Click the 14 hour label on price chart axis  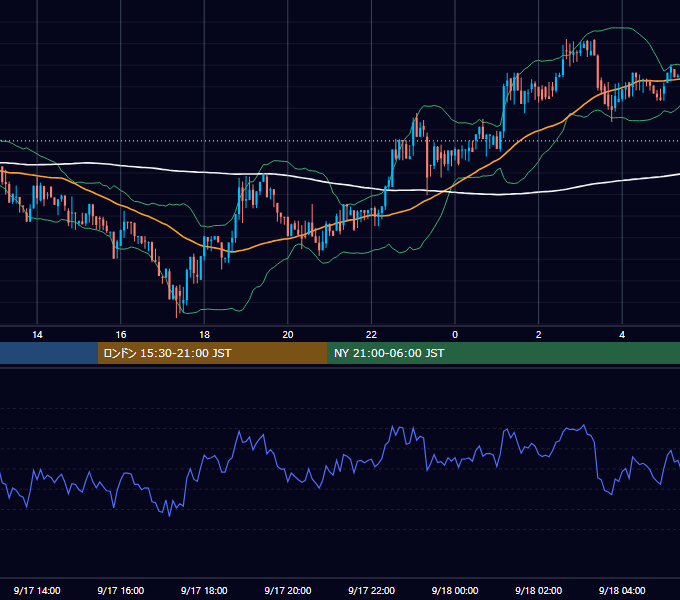click(x=37, y=335)
